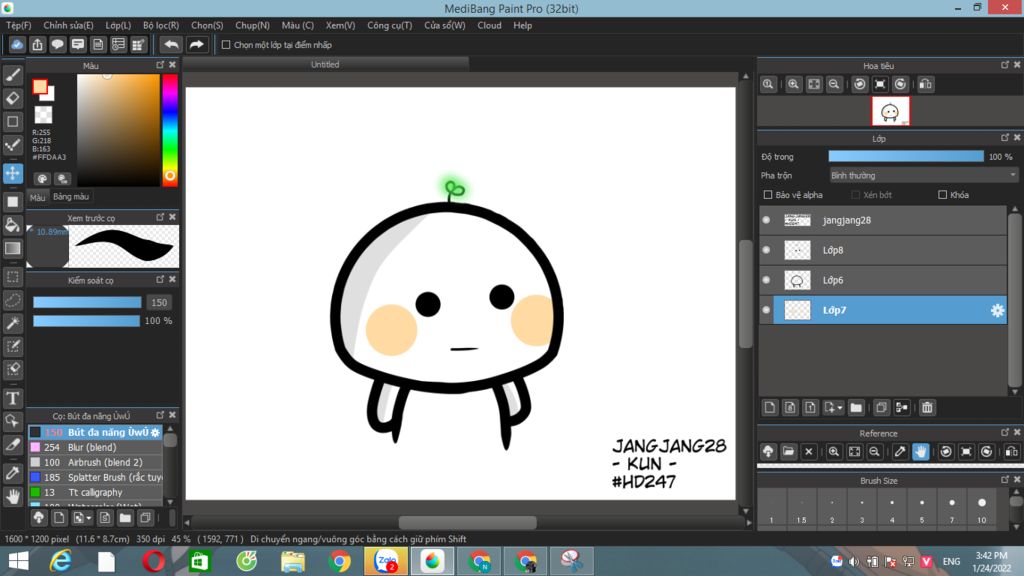
Task: Select the Text tool
Action: point(12,398)
